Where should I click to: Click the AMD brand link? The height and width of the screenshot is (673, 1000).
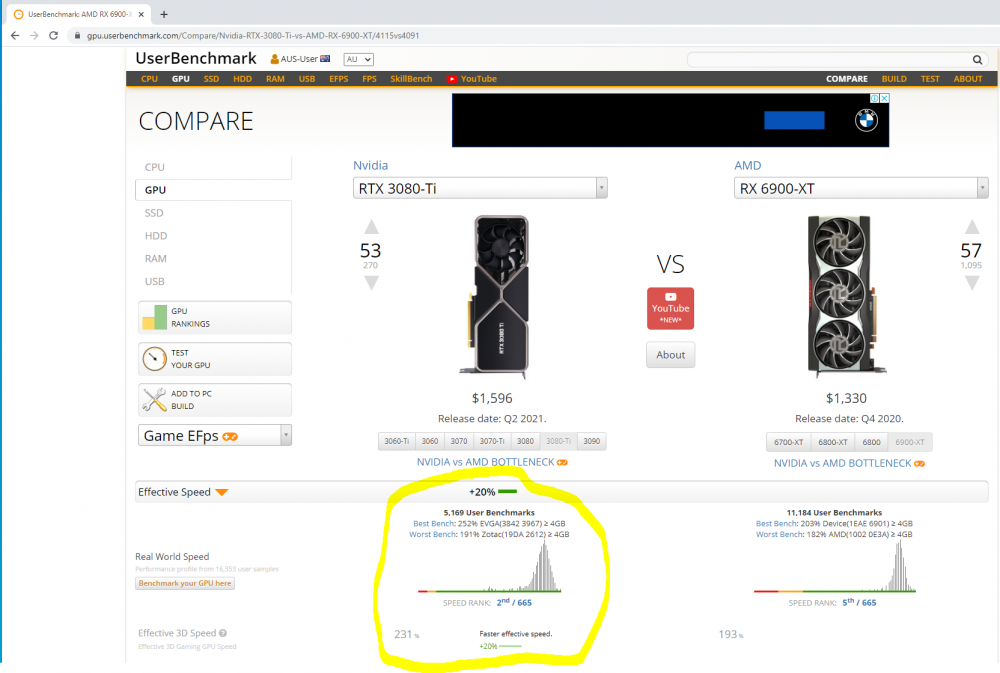point(747,165)
